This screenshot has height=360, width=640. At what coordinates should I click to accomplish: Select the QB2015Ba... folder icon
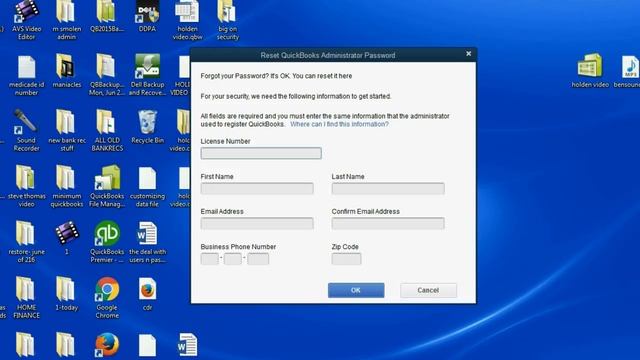(x=107, y=17)
